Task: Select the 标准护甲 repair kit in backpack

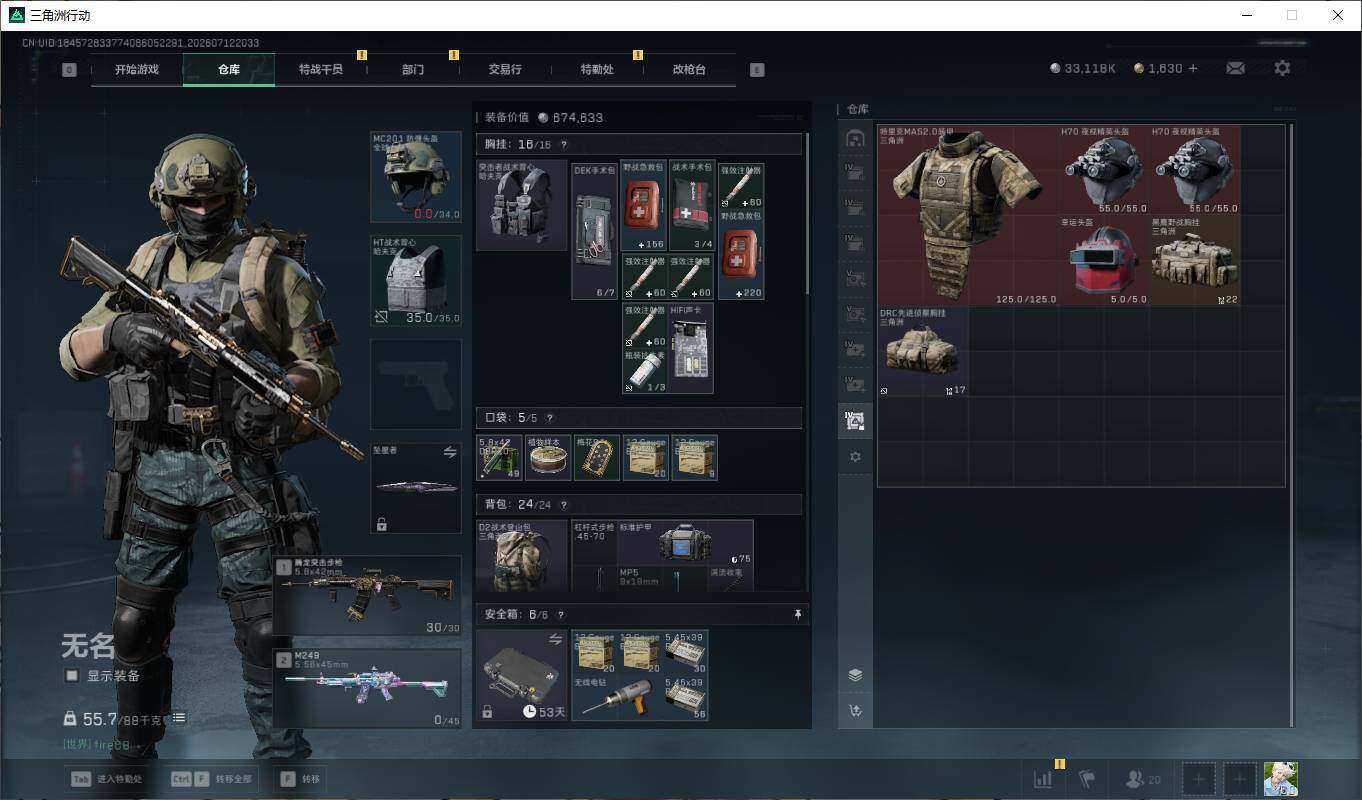Action: click(685, 543)
